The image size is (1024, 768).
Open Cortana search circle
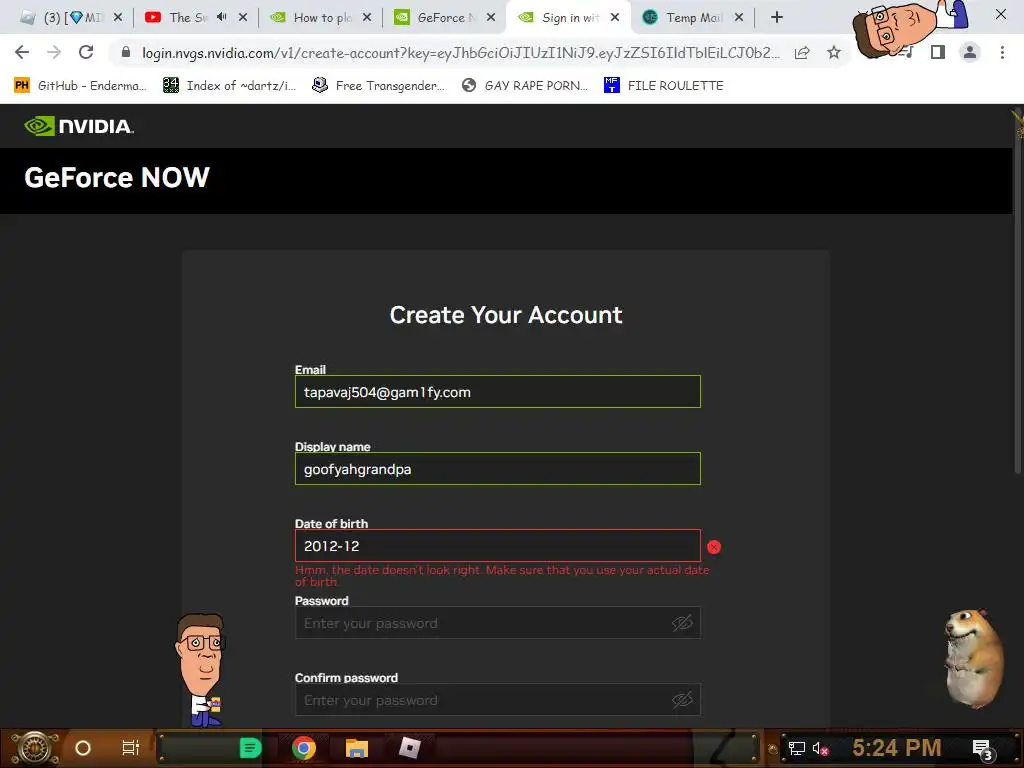click(83, 748)
